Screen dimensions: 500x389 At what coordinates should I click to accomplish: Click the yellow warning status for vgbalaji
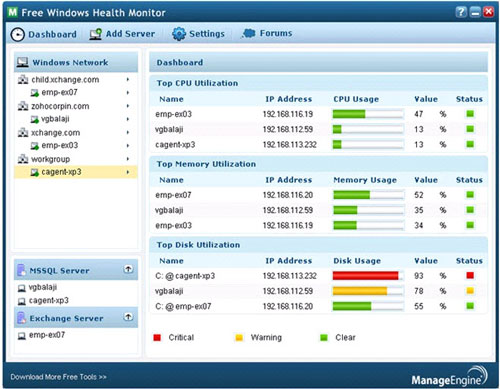pyautogui.click(x=470, y=291)
